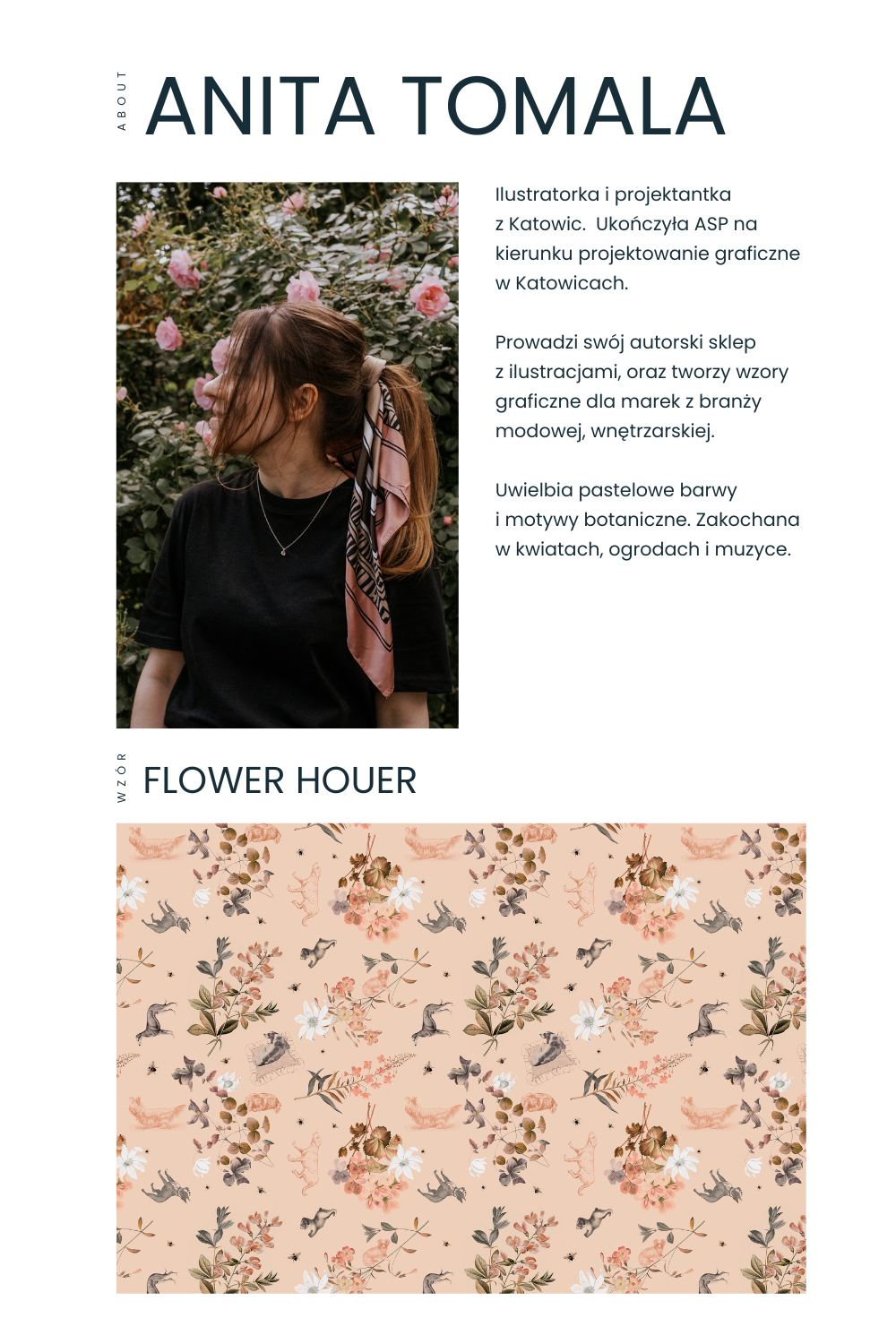
Task: Click the paragraph starting with Prowadzi swój autorski
Action: [x=642, y=386]
